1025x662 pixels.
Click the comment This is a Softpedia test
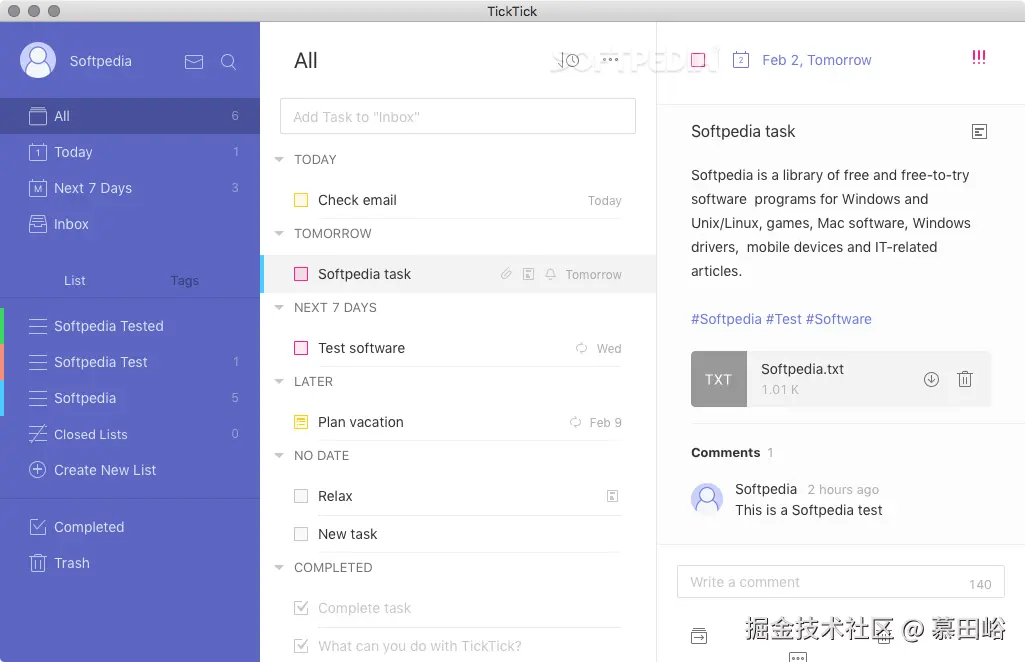[809, 510]
